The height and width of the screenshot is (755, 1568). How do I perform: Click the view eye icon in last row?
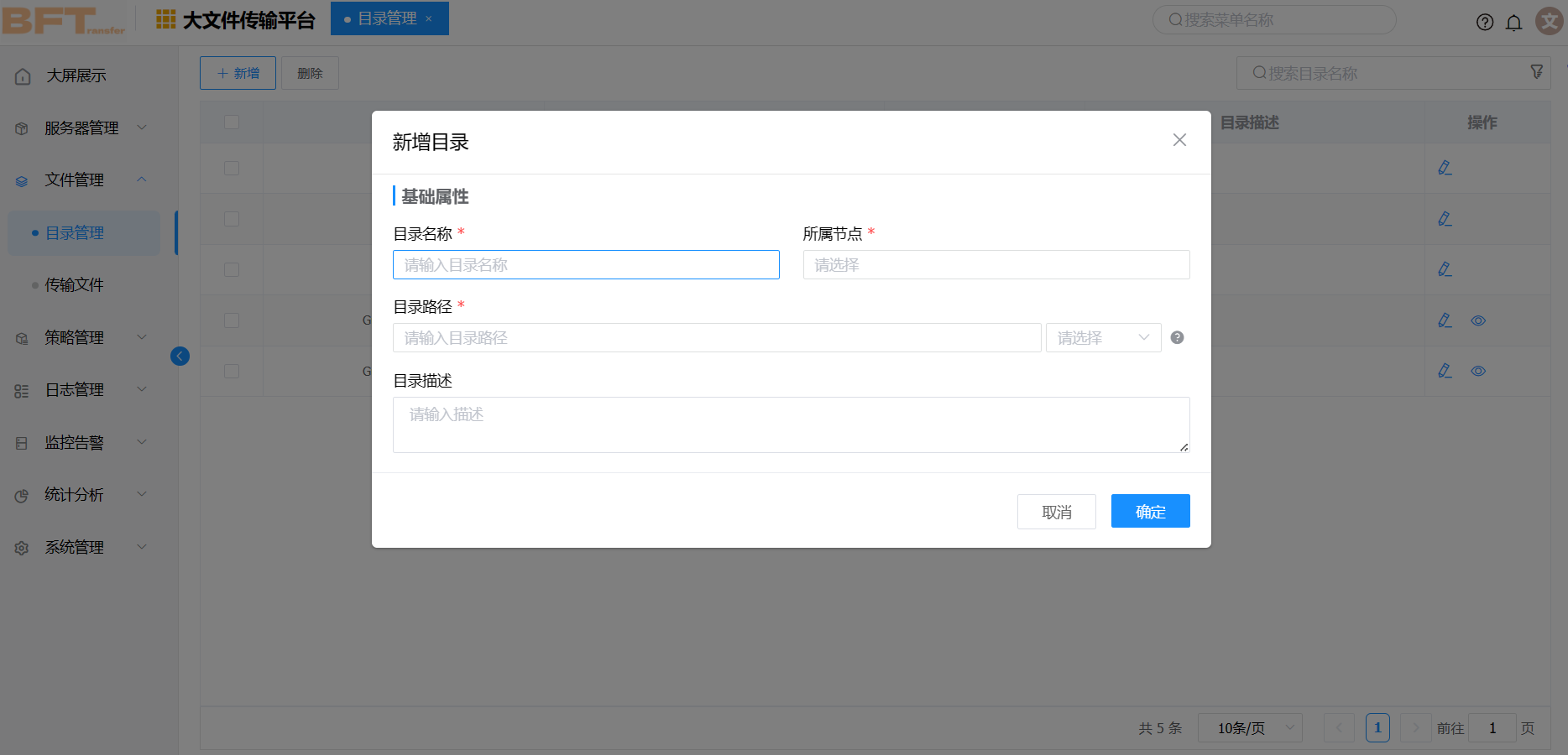(1478, 371)
